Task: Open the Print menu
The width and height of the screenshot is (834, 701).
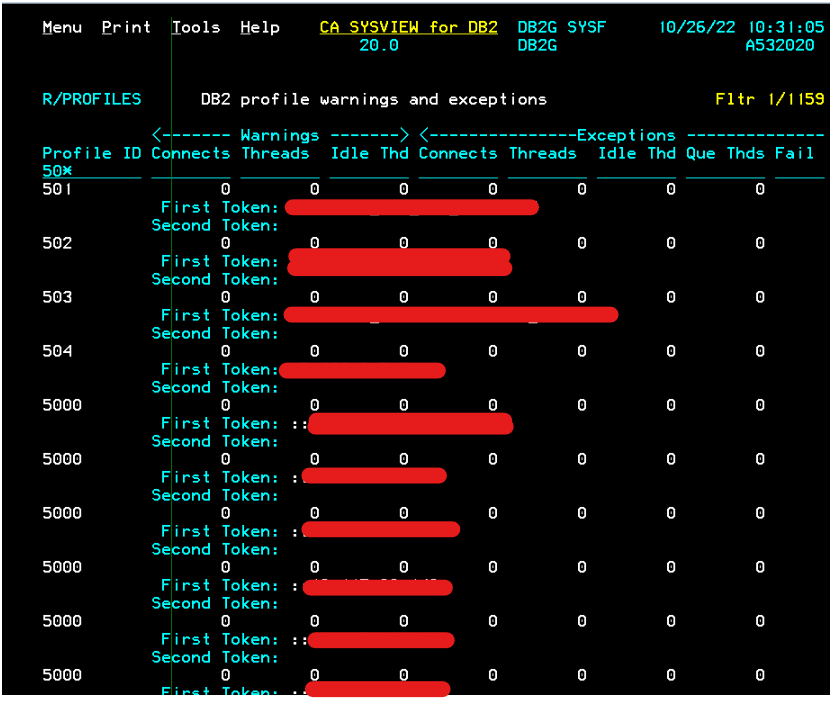Action: click(127, 27)
